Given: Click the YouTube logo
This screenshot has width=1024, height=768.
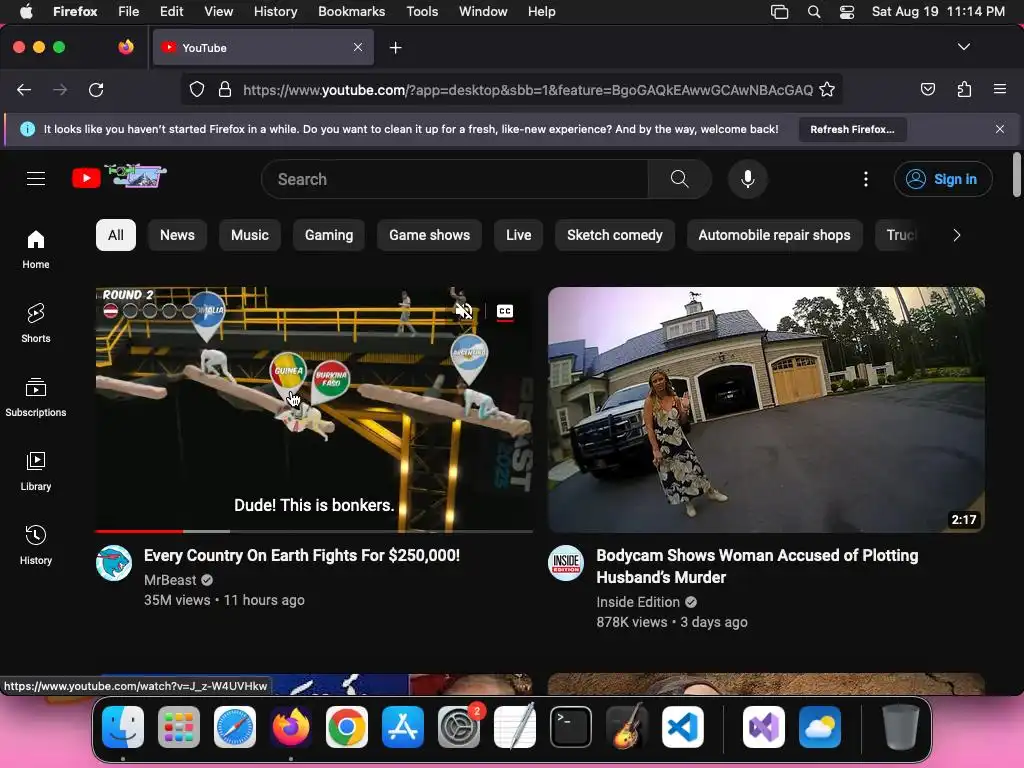Looking at the screenshot, I should pyautogui.click(x=118, y=177).
